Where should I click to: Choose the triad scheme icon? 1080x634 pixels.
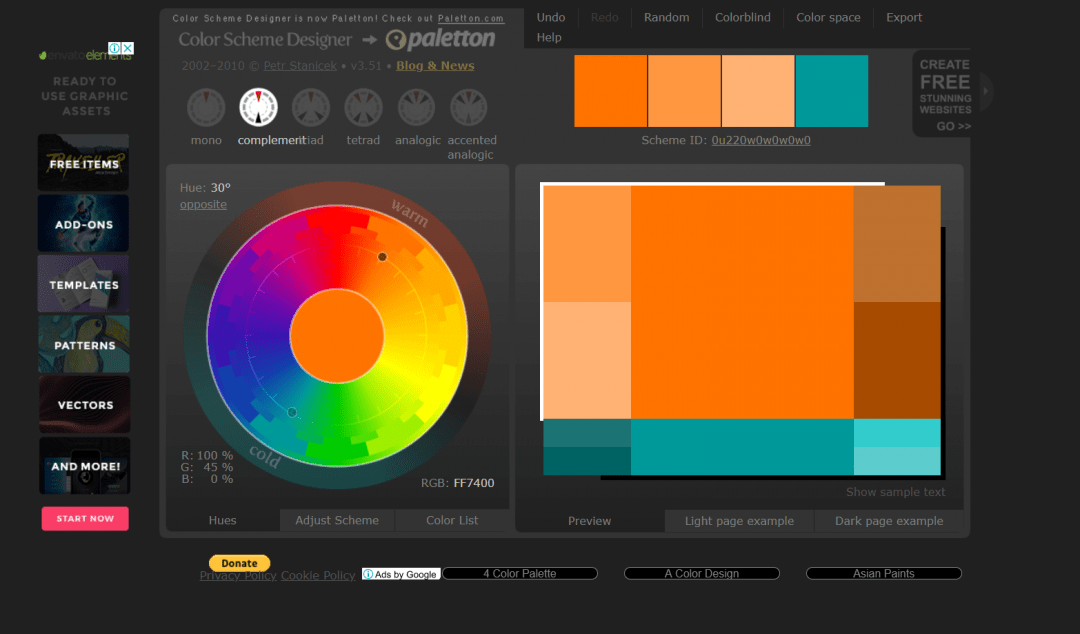coord(311,108)
